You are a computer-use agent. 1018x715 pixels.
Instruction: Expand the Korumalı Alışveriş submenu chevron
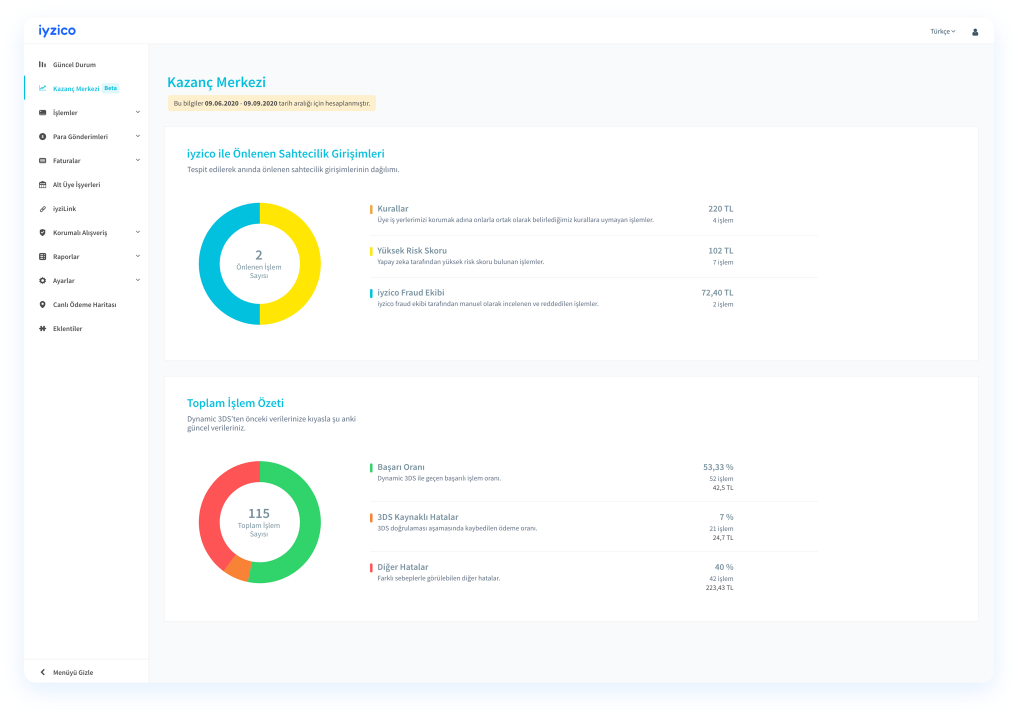pos(138,232)
